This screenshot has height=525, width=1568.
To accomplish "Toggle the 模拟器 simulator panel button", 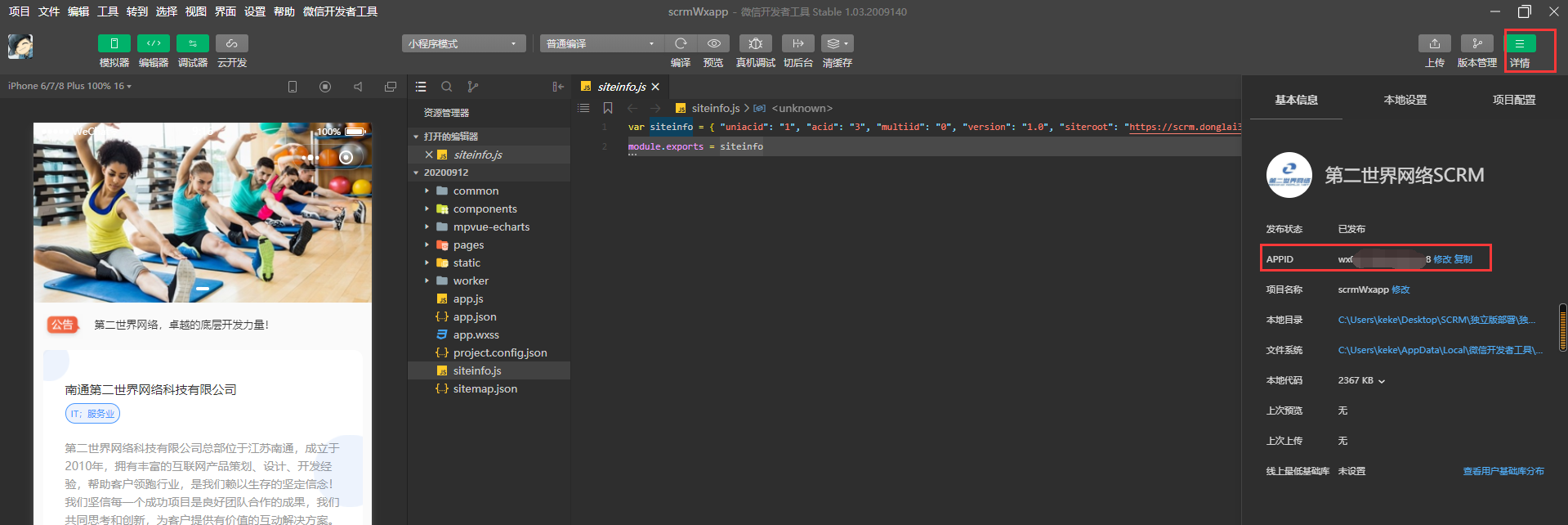I will (x=114, y=43).
